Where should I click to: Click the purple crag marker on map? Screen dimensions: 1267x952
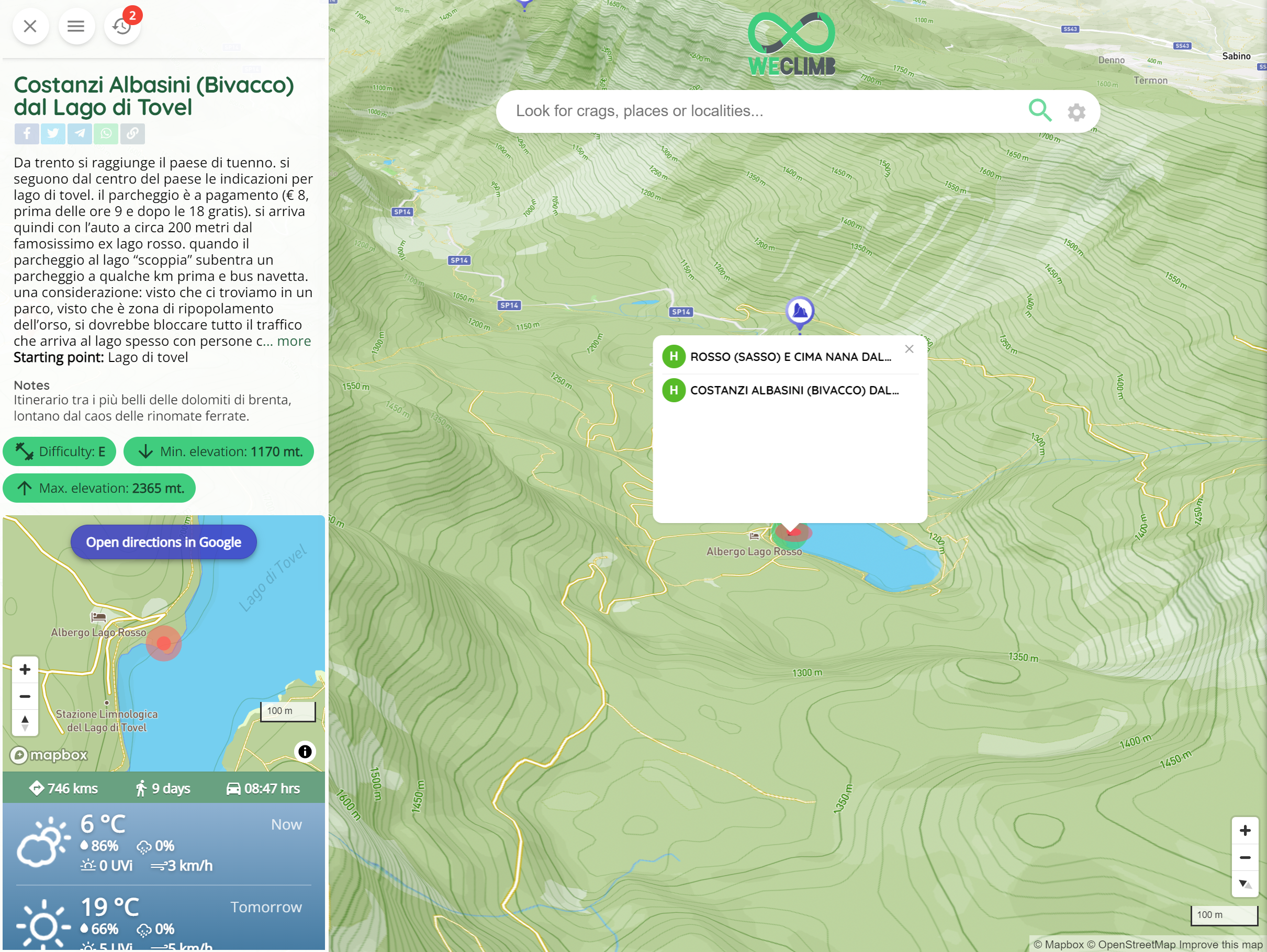click(x=800, y=311)
